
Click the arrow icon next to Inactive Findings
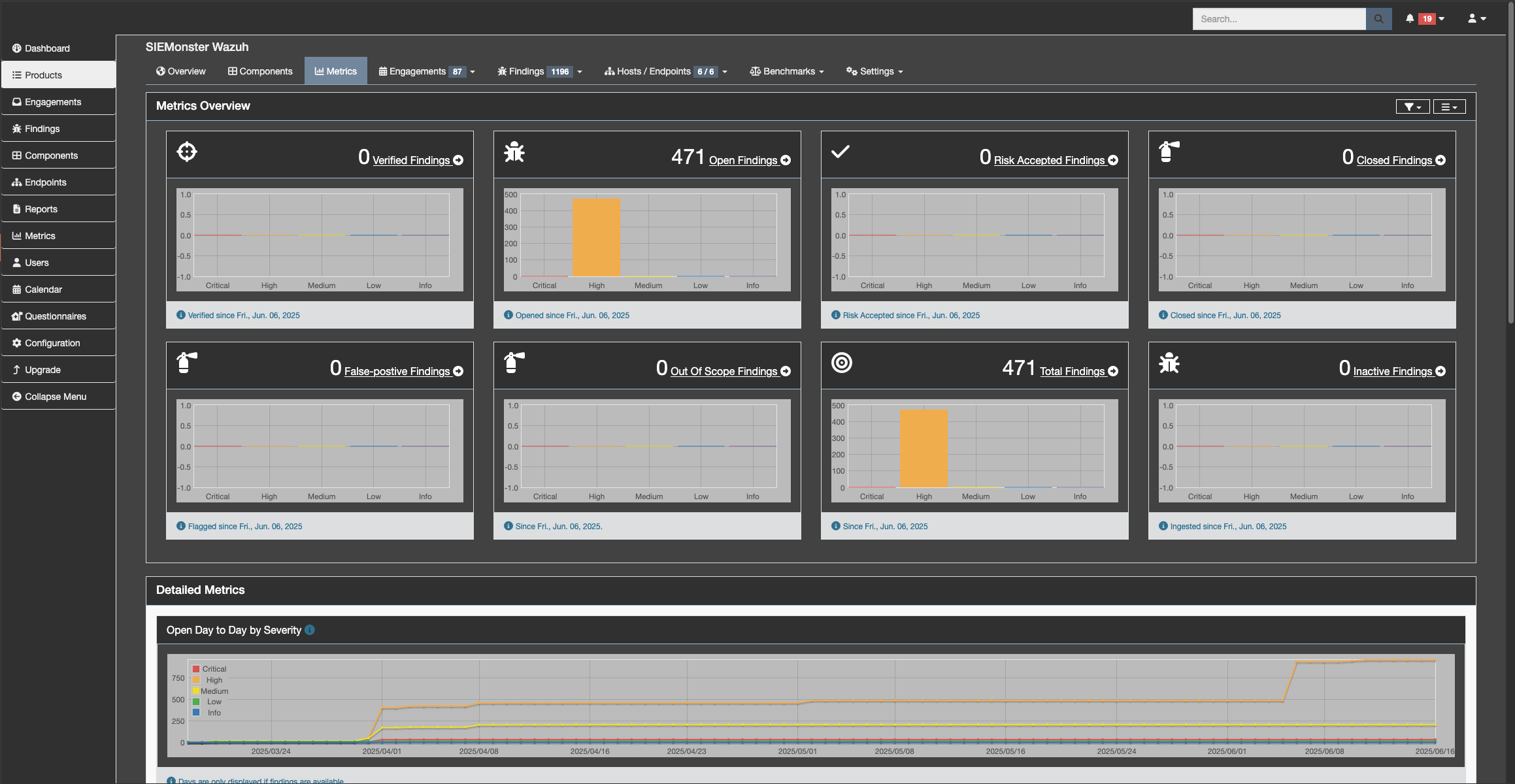click(1440, 372)
